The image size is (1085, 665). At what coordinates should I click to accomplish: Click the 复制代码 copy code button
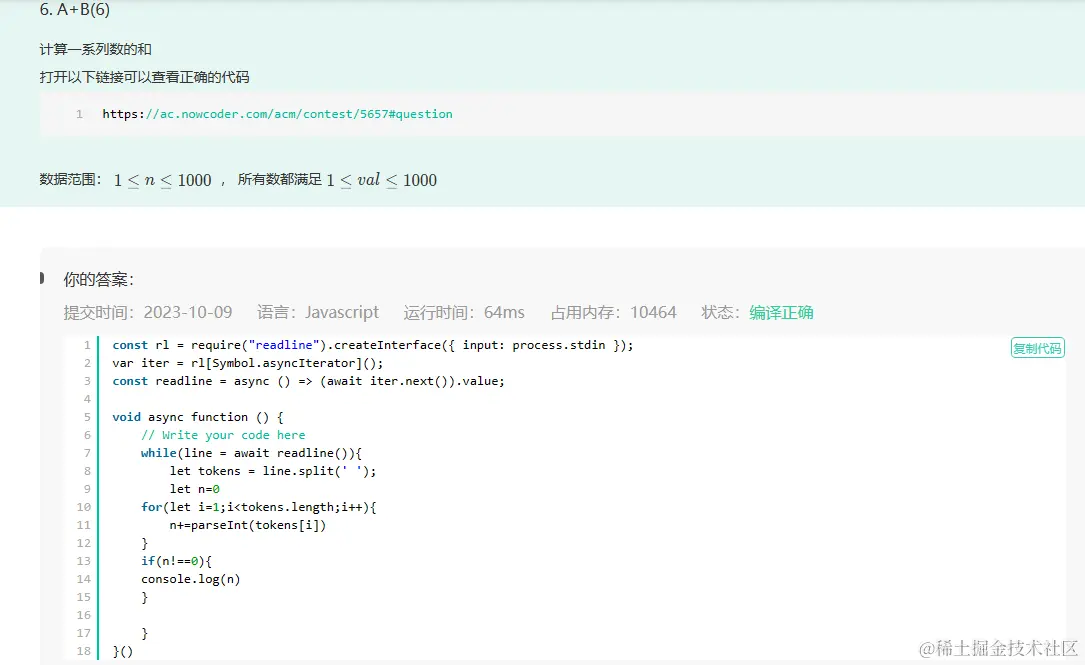[x=1037, y=348]
